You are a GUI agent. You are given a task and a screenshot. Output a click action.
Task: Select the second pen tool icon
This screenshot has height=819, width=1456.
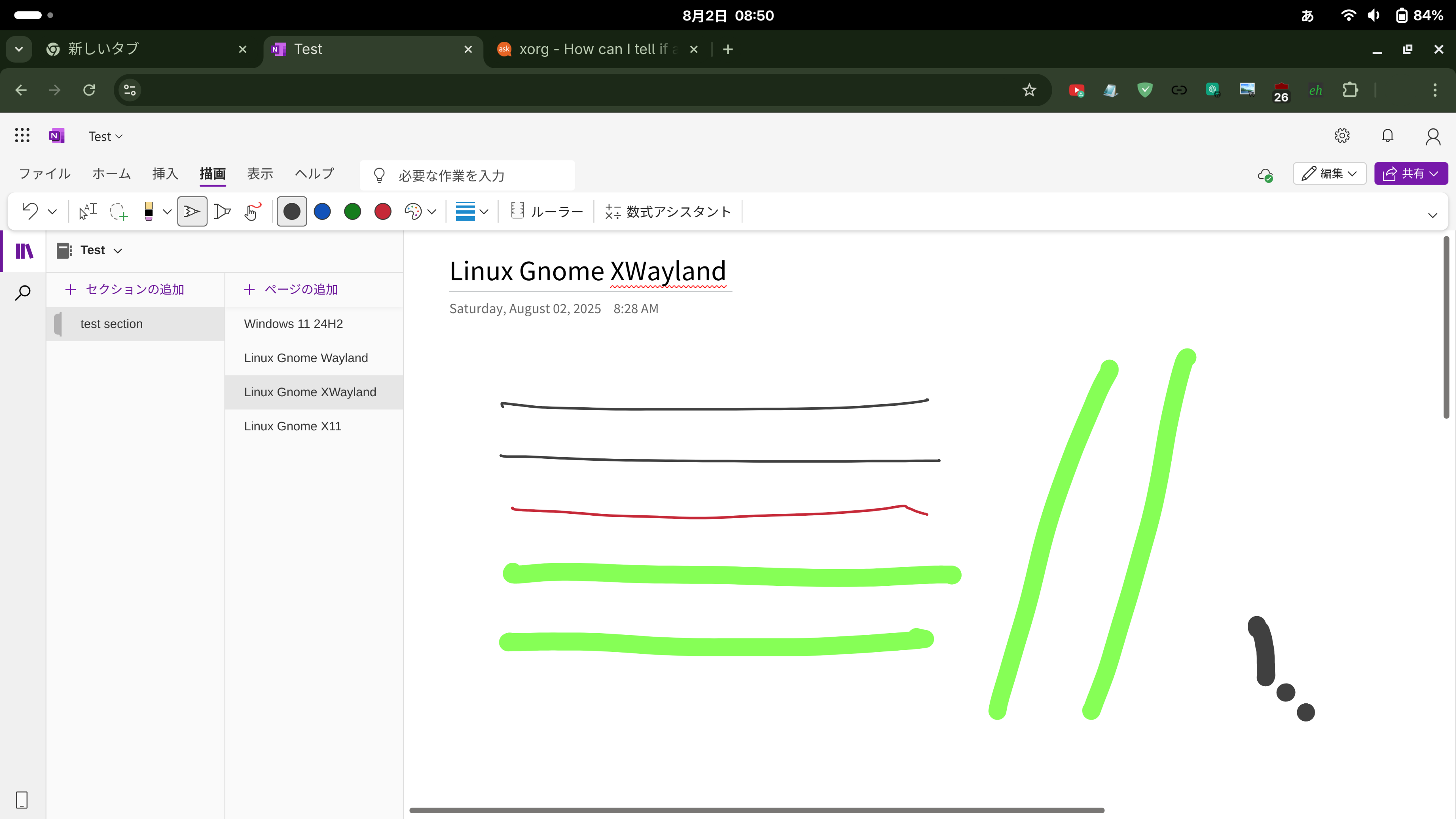(223, 212)
